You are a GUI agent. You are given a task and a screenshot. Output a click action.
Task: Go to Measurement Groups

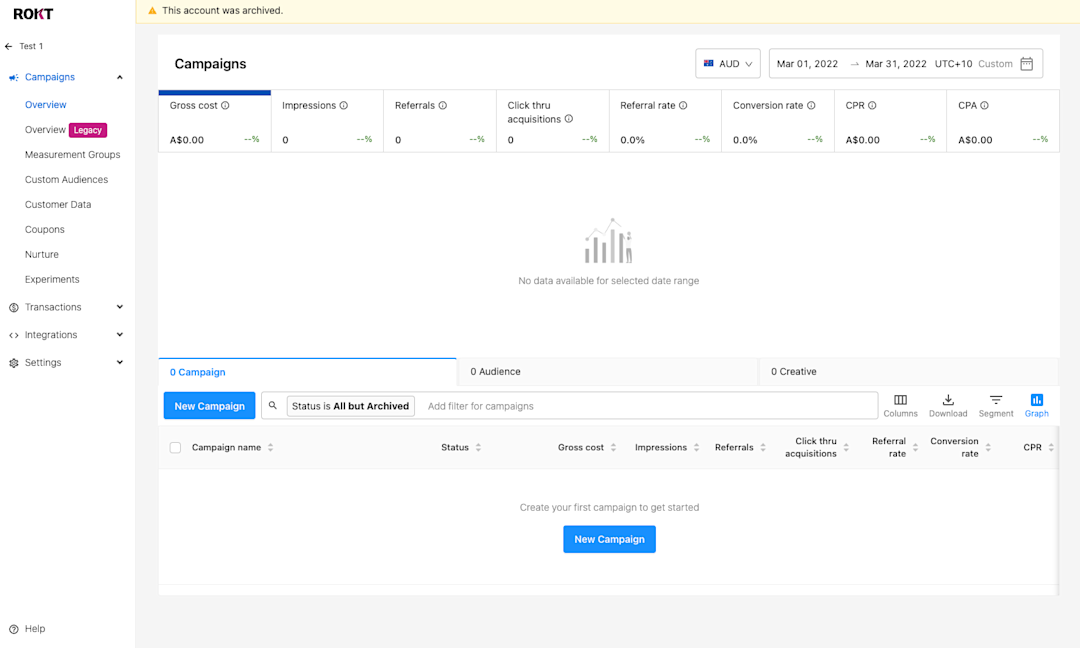coord(72,155)
